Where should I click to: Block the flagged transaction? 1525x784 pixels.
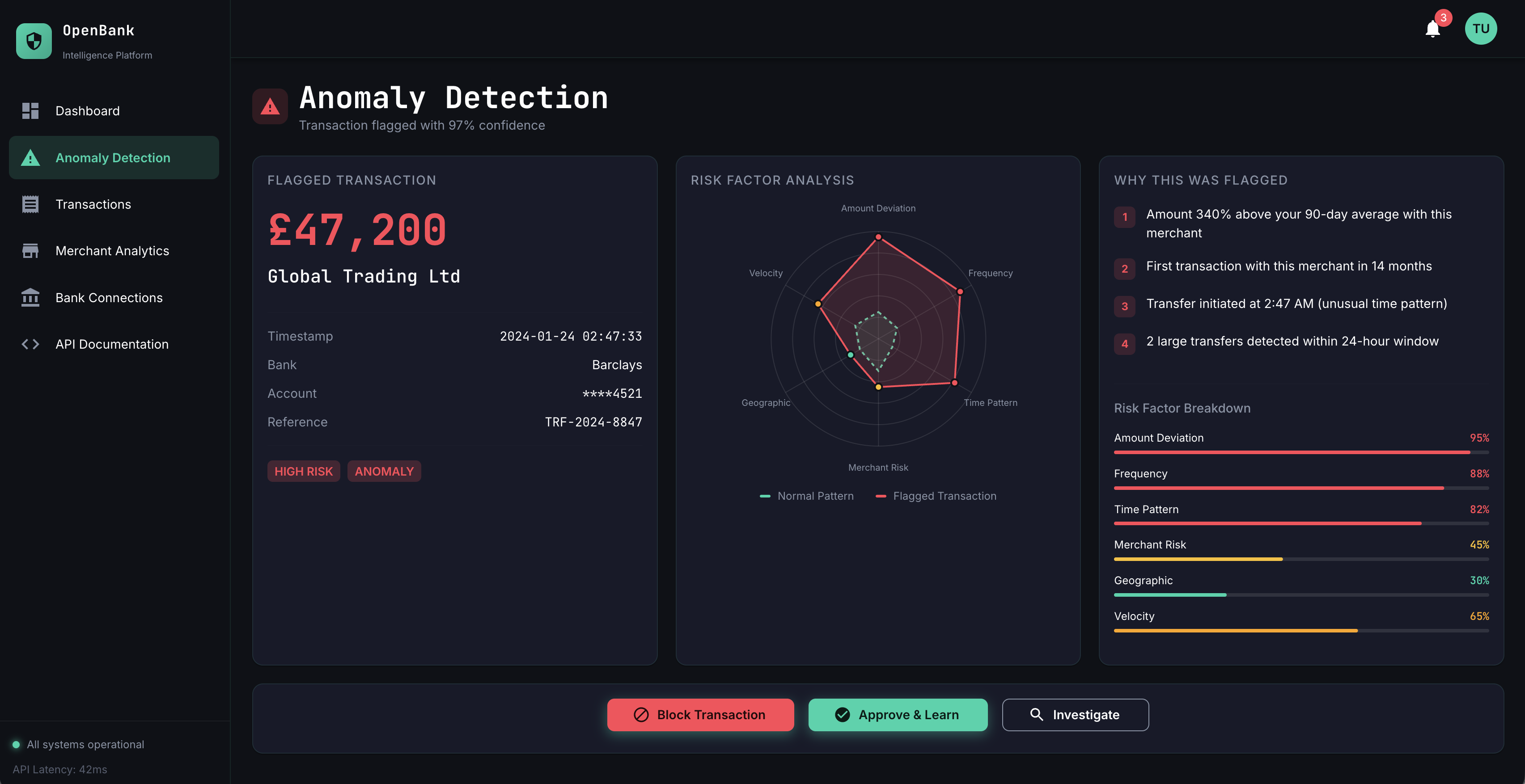pyautogui.click(x=700, y=715)
